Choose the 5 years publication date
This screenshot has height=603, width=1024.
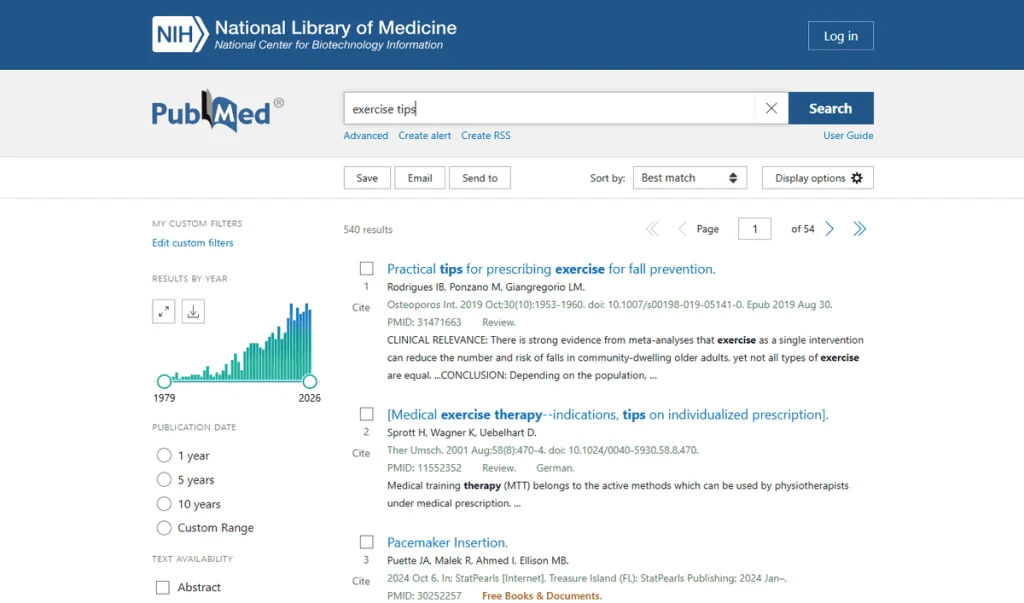click(164, 480)
